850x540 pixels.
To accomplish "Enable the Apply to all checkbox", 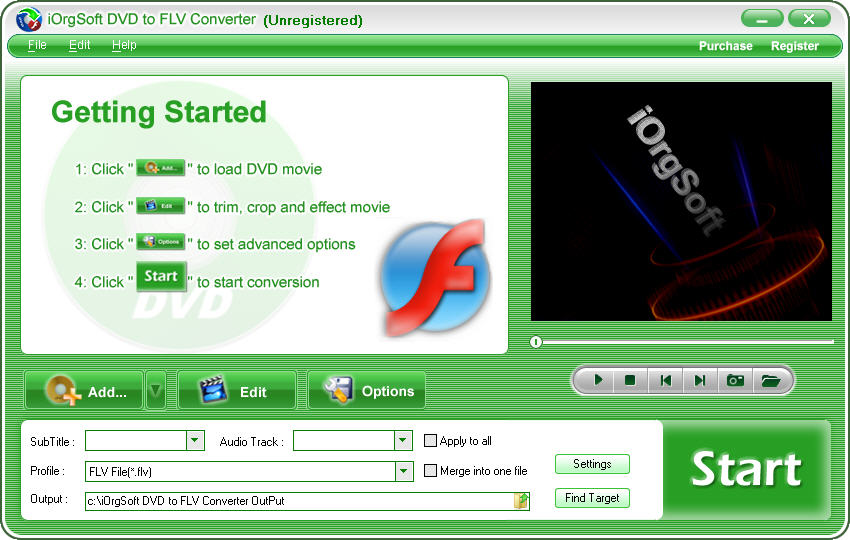I will pyautogui.click(x=431, y=441).
